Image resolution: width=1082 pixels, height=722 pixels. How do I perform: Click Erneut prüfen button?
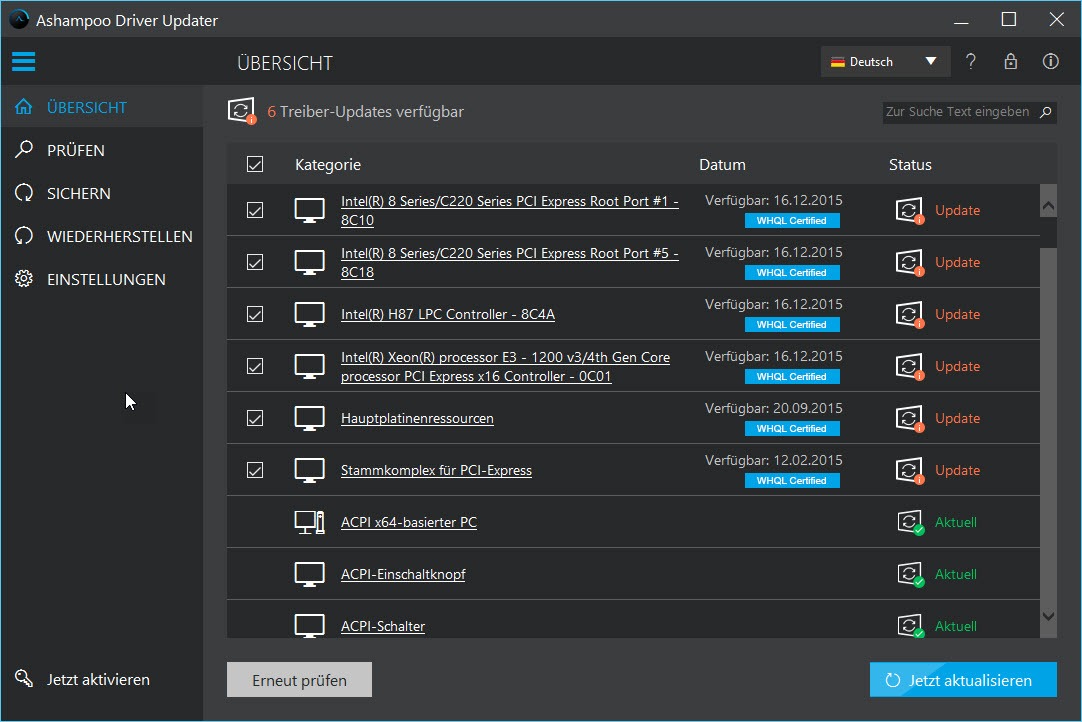click(x=299, y=680)
